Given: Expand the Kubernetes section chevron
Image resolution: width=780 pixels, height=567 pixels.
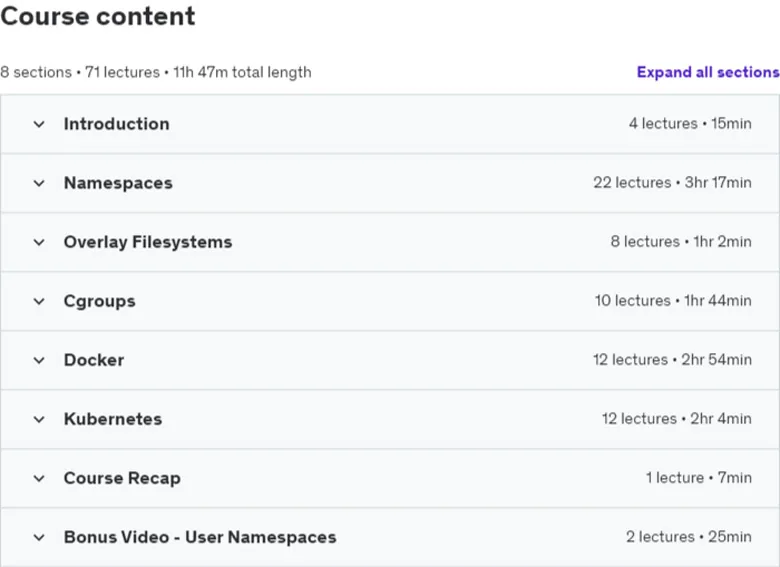Looking at the screenshot, I should tap(39, 419).
